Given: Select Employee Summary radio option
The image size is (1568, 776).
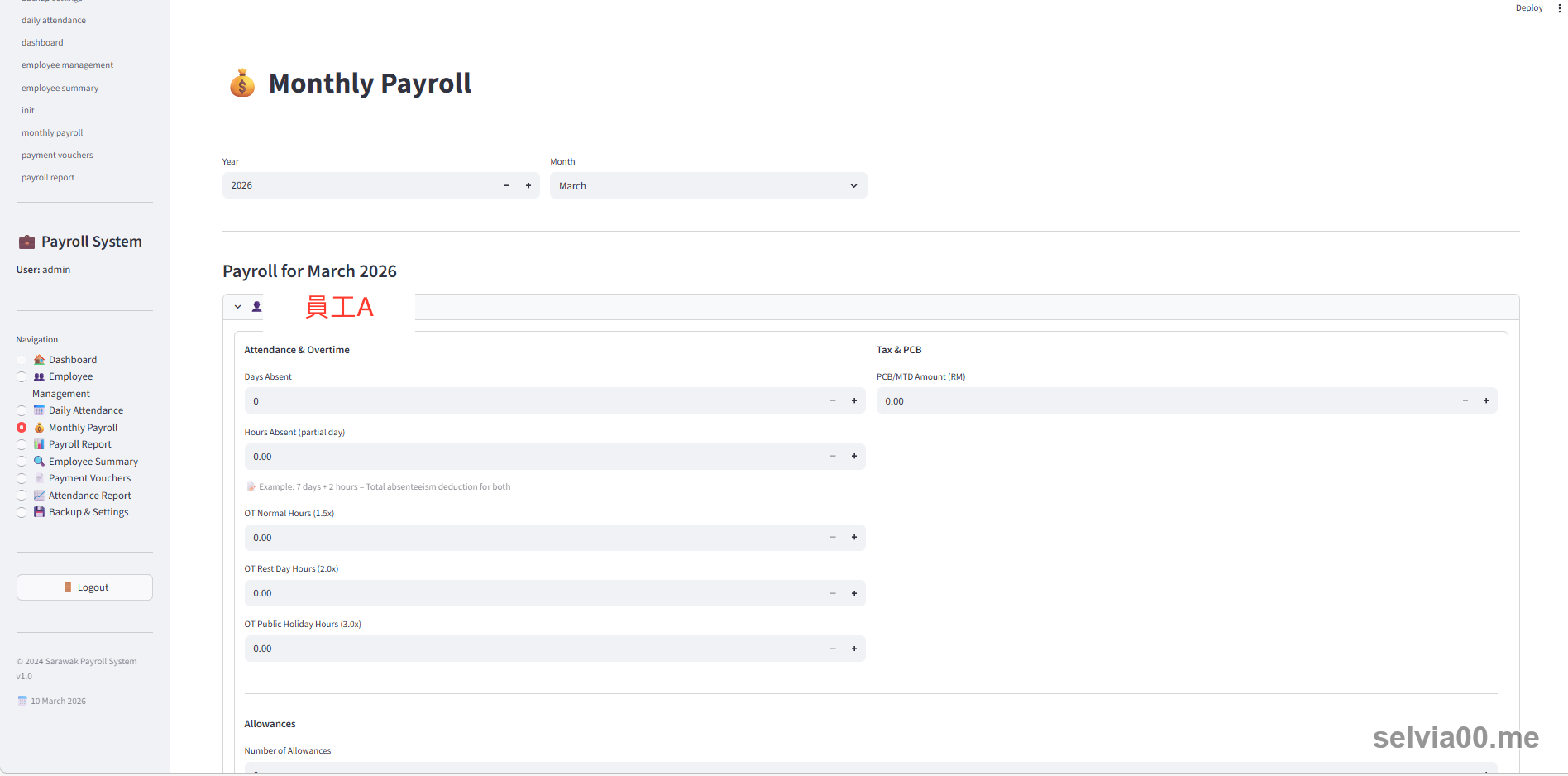Looking at the screenshot, I should click(x=22, y=462).
